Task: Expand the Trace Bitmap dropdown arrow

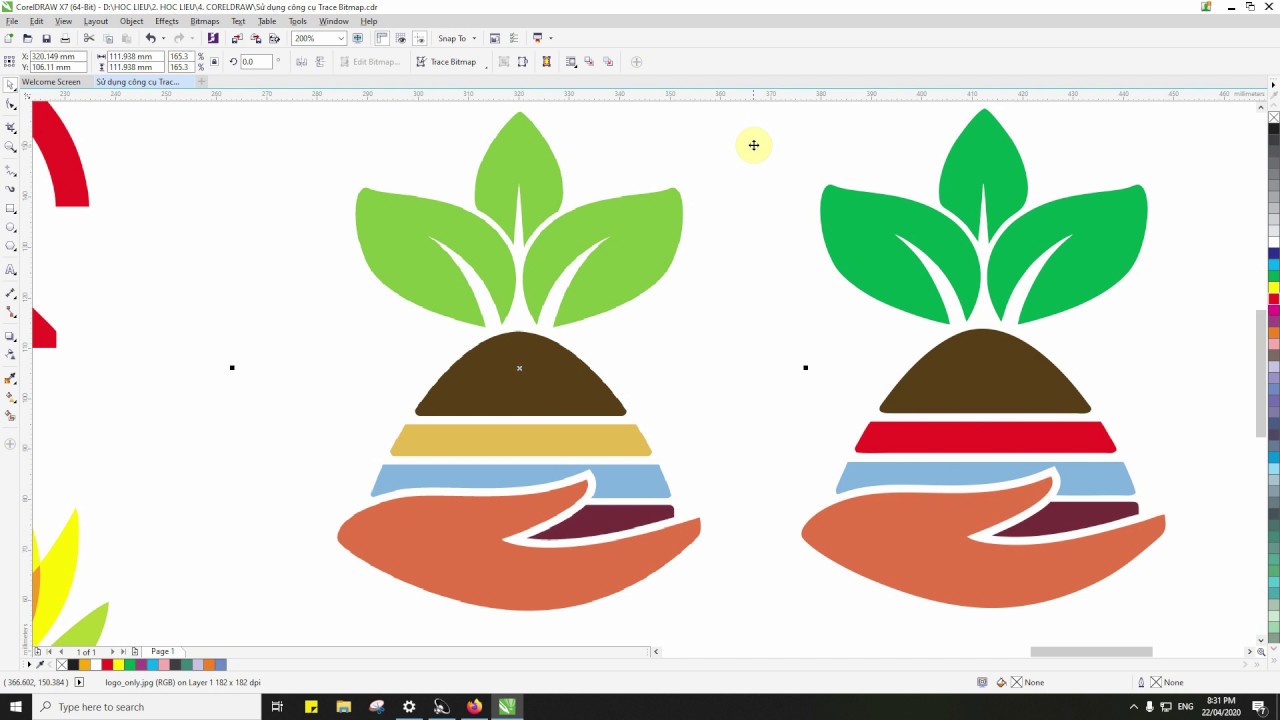Action: point(486,65)
